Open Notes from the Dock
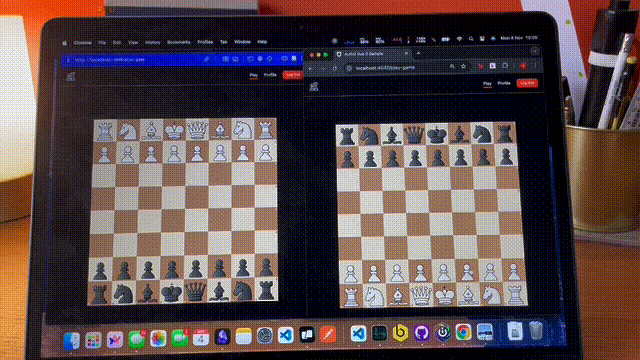This screenshot has width=640, height=360. [244, 337]
